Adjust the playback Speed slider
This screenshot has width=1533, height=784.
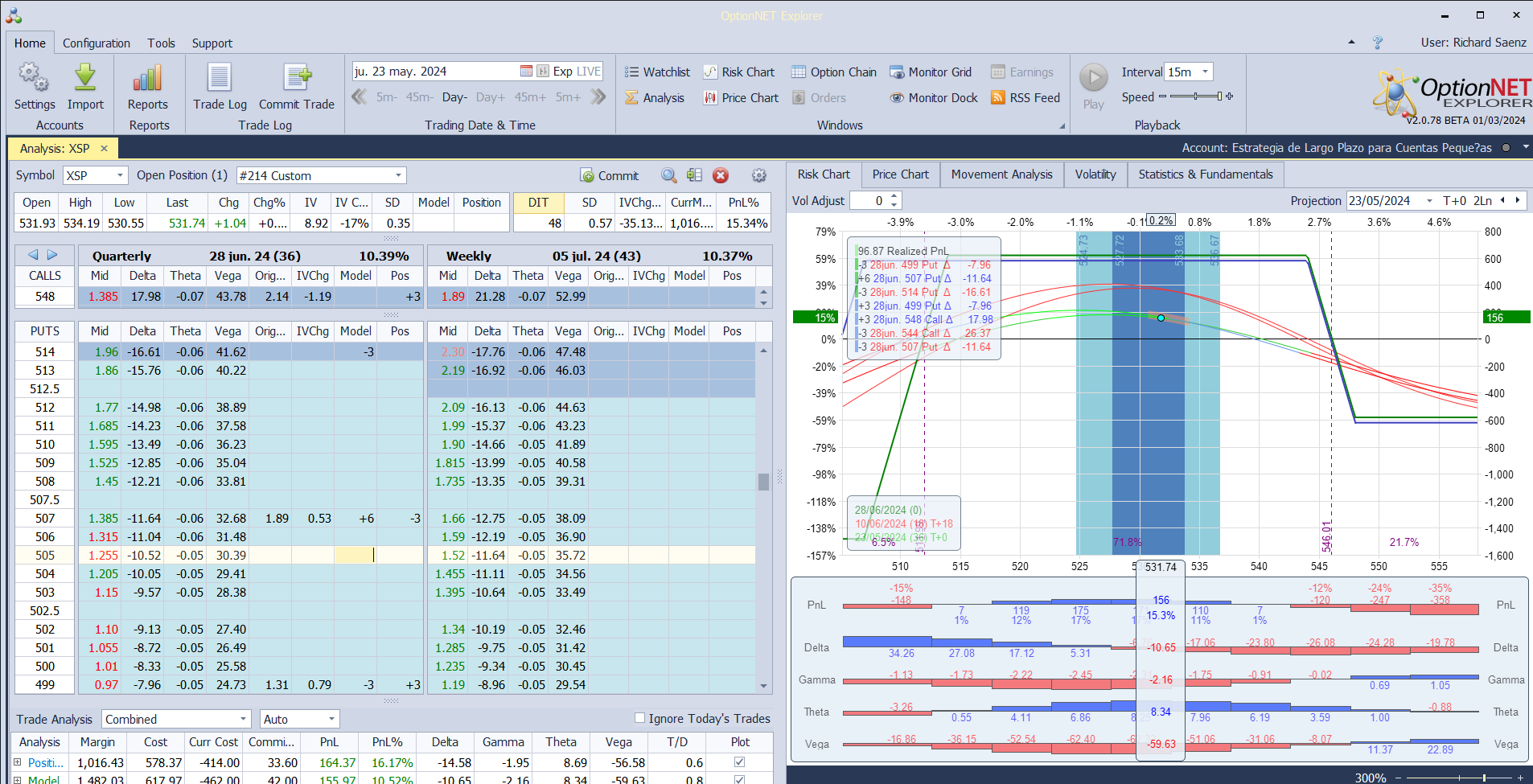[x=1196, y=96]
